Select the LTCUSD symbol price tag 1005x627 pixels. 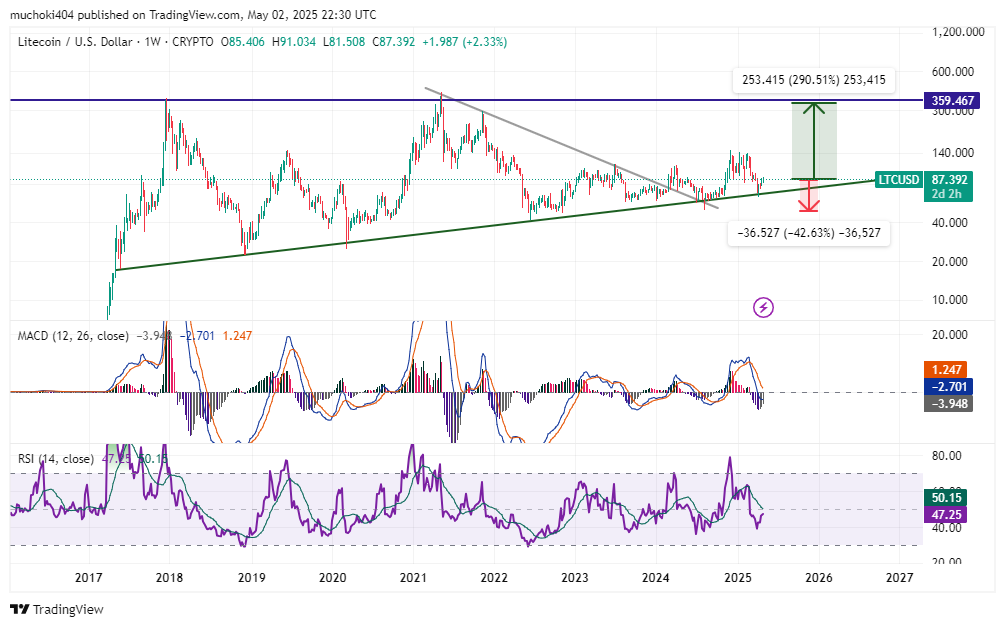click(897, 180)
